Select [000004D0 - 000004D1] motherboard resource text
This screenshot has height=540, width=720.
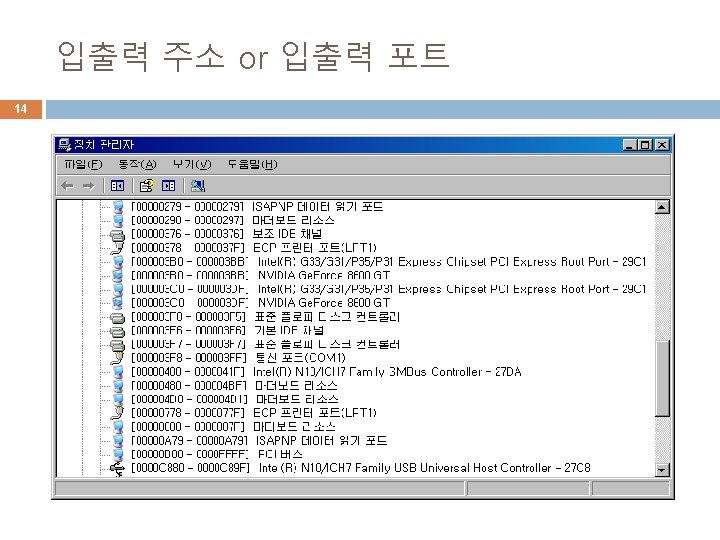tap(235, 399)
